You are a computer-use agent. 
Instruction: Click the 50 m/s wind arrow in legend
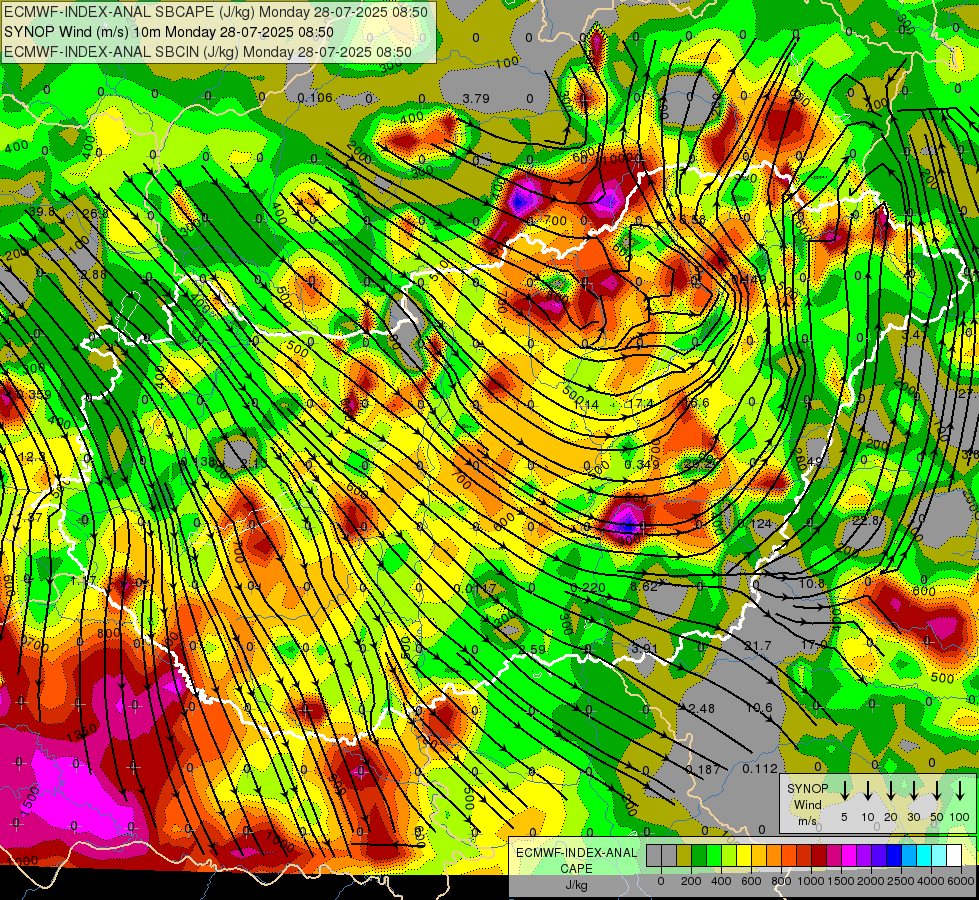coord(937,791)
